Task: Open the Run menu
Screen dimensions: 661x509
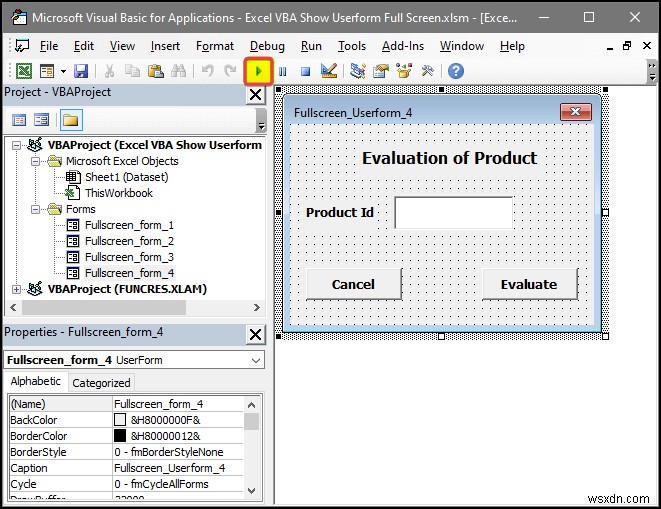Action: 311,46
